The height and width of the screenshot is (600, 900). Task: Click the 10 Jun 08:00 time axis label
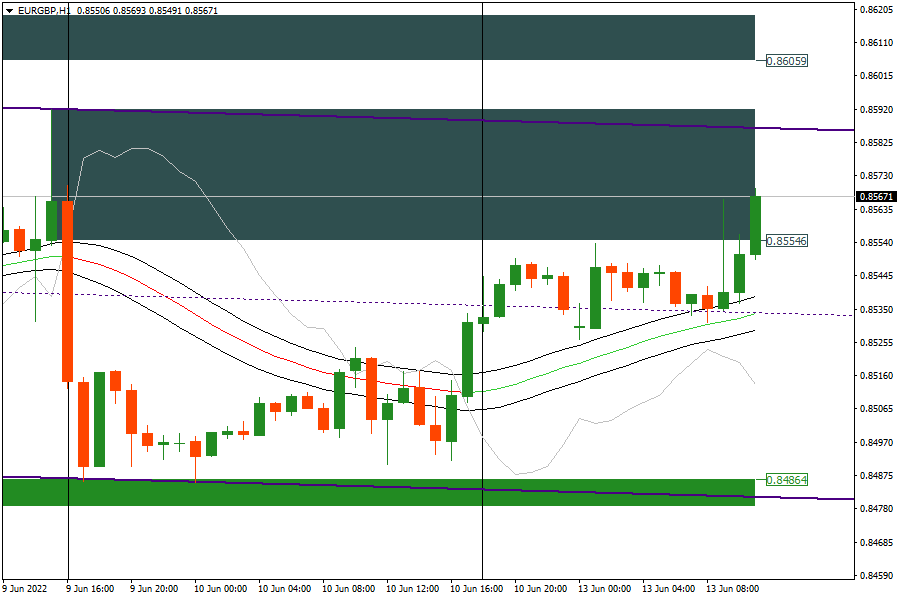347,589
